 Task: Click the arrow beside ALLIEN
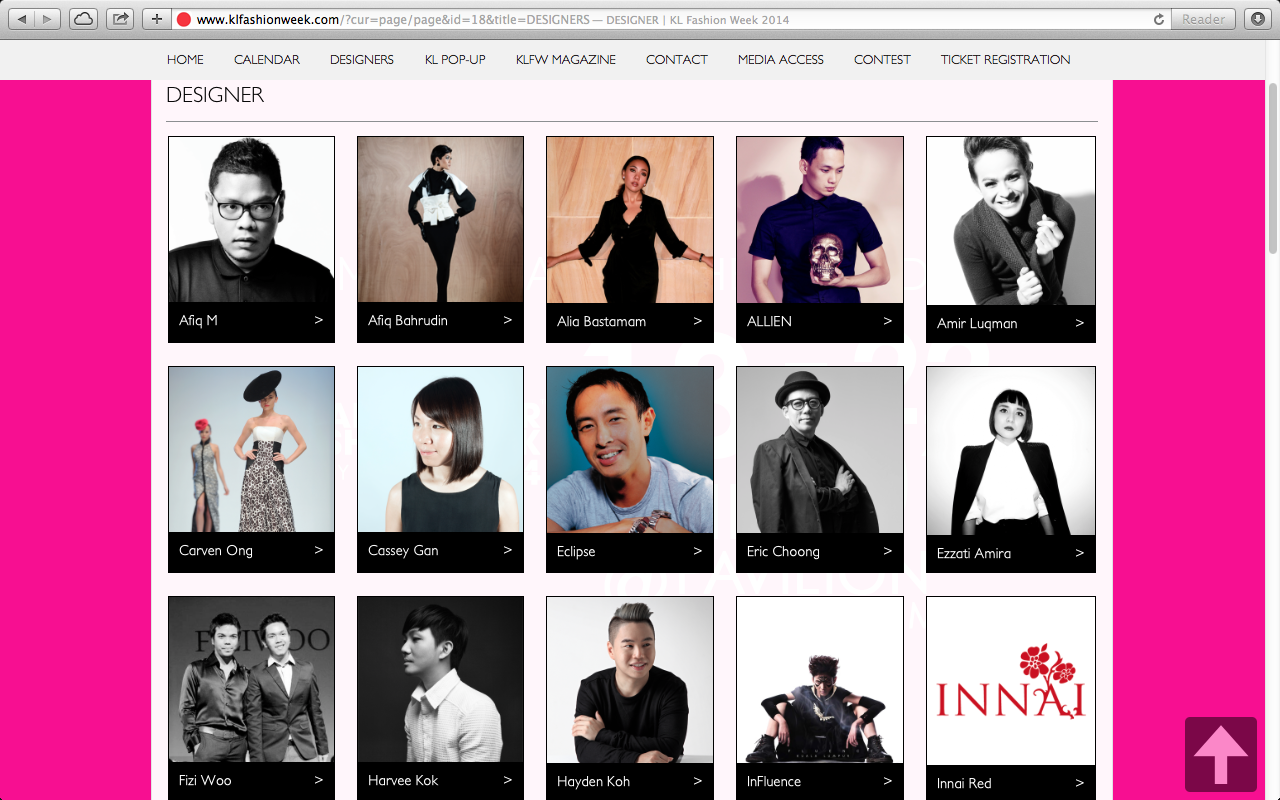[888, 321]
